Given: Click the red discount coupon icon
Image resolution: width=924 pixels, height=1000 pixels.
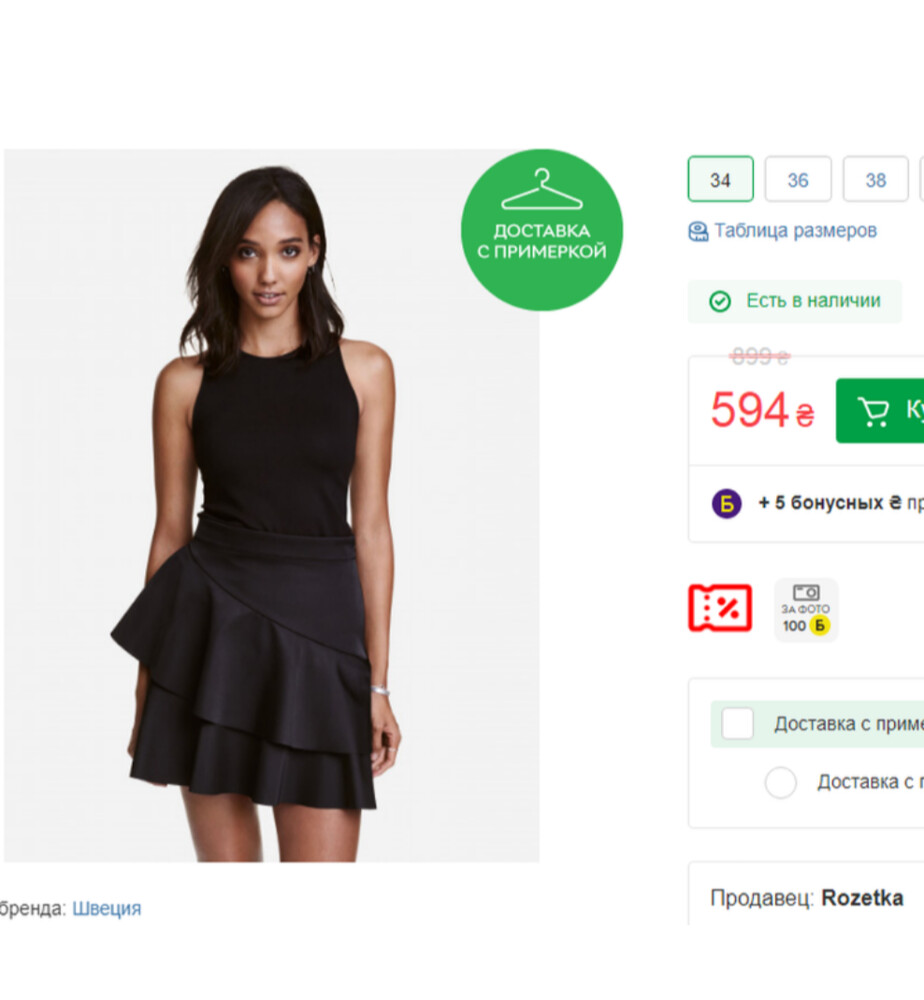Looking at the screenshot, I should [719, 608].
